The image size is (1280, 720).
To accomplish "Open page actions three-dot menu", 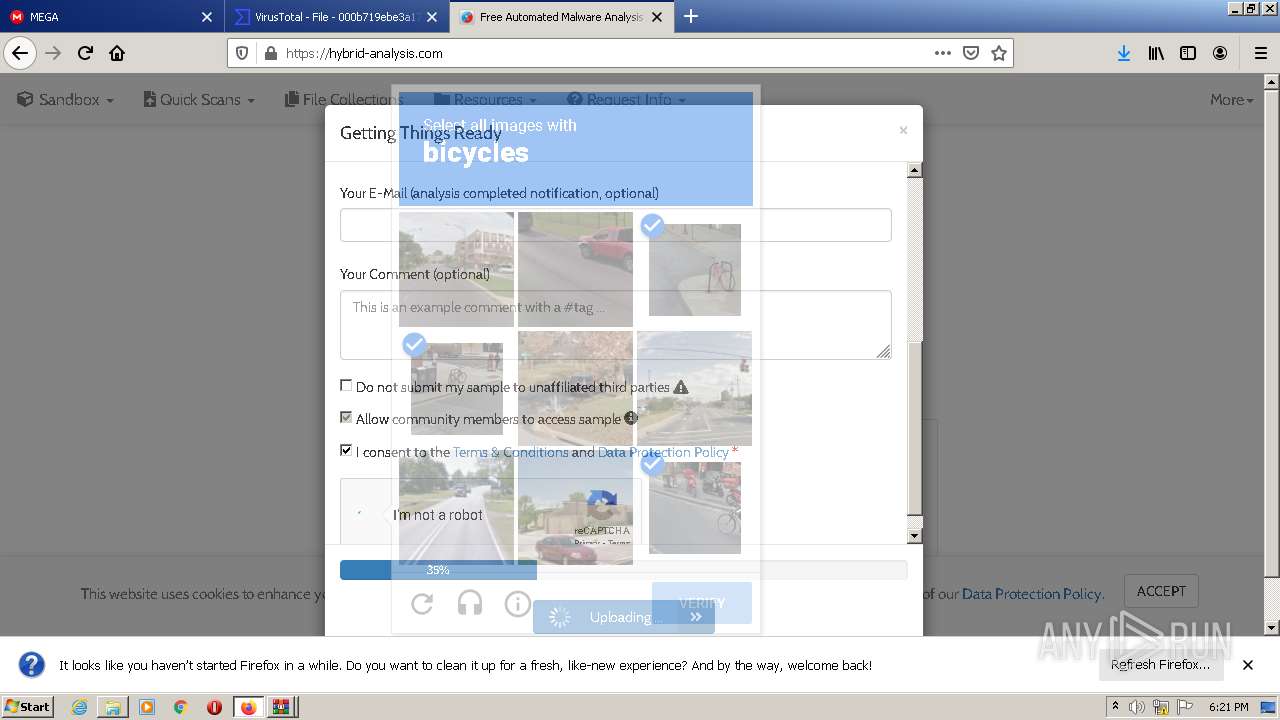I will [942, 53].
